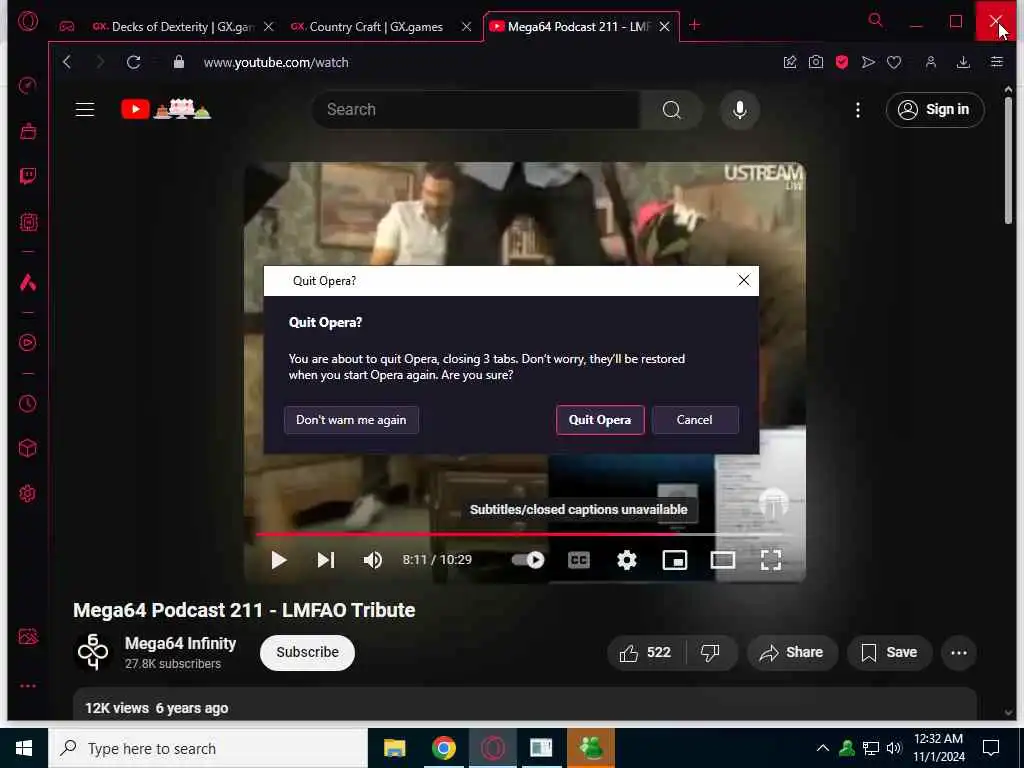Click the tab search magnifier icon
This screenshot has height=768, width=1024.
[875, 20]
